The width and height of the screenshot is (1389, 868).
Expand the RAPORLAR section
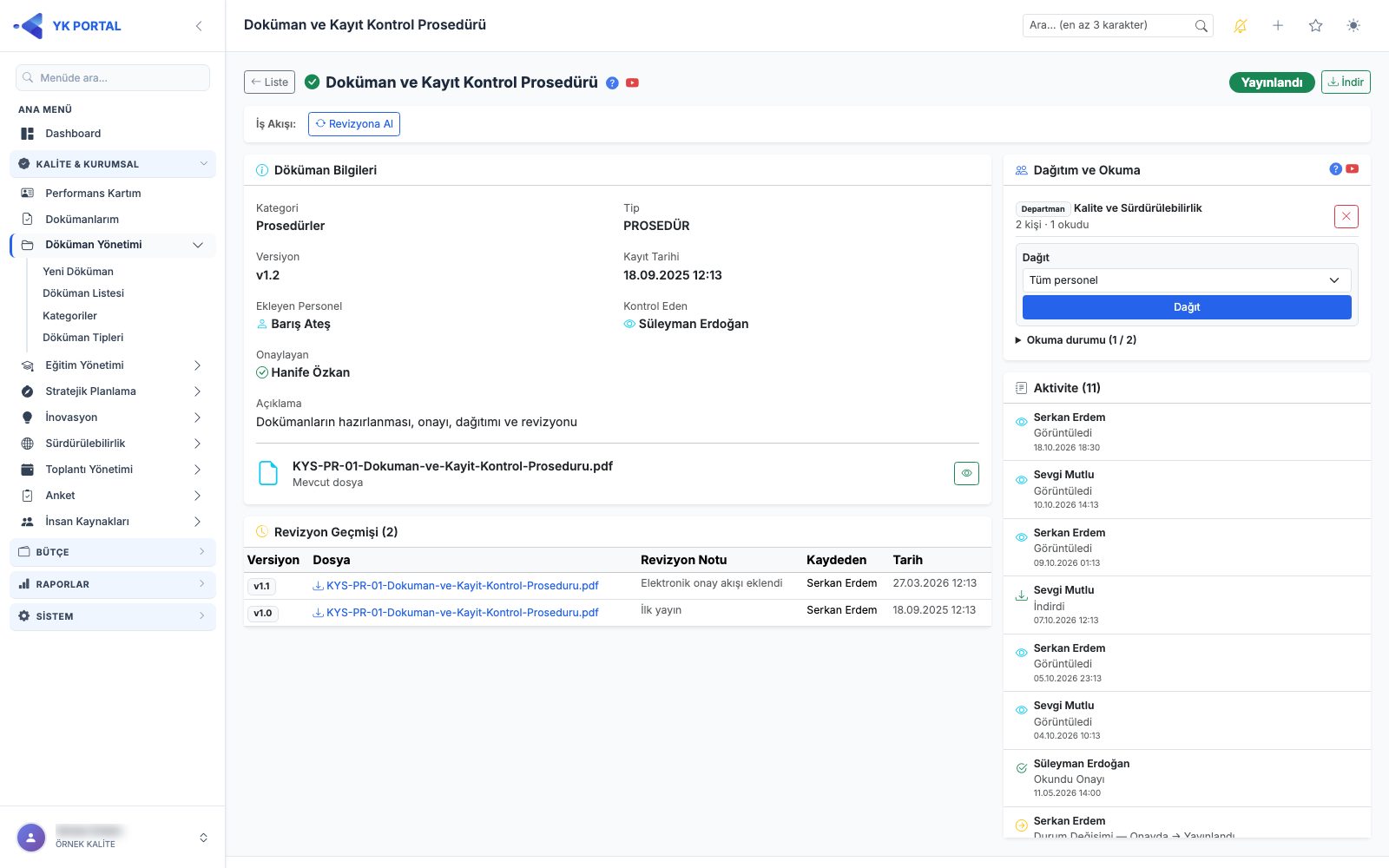tap(113, 584)
